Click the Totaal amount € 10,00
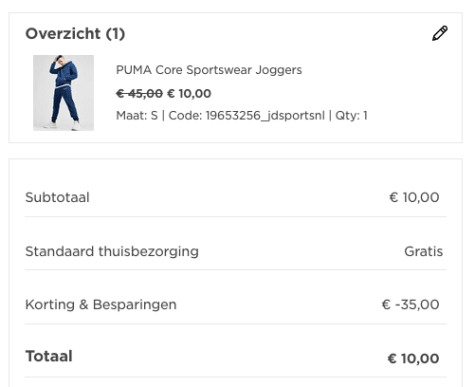This screenshot has width=475, height=387. pos(413,358)
